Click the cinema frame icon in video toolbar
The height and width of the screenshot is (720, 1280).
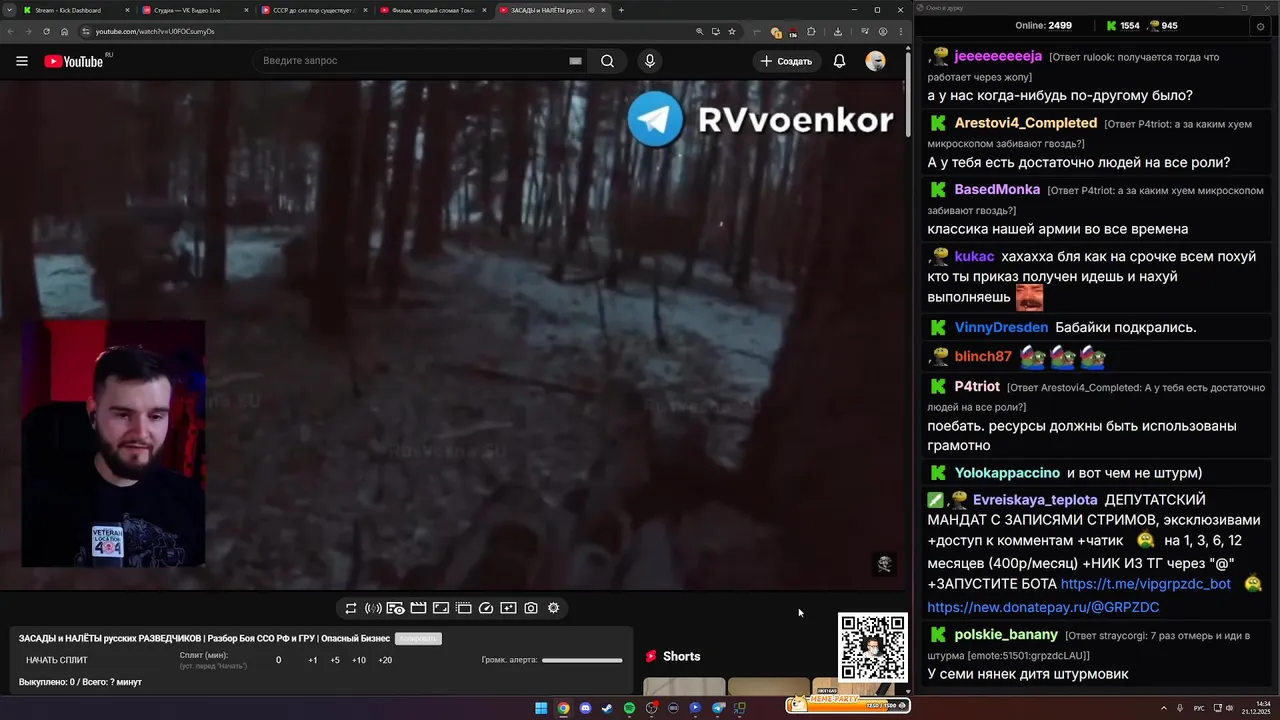coord(463,608)
